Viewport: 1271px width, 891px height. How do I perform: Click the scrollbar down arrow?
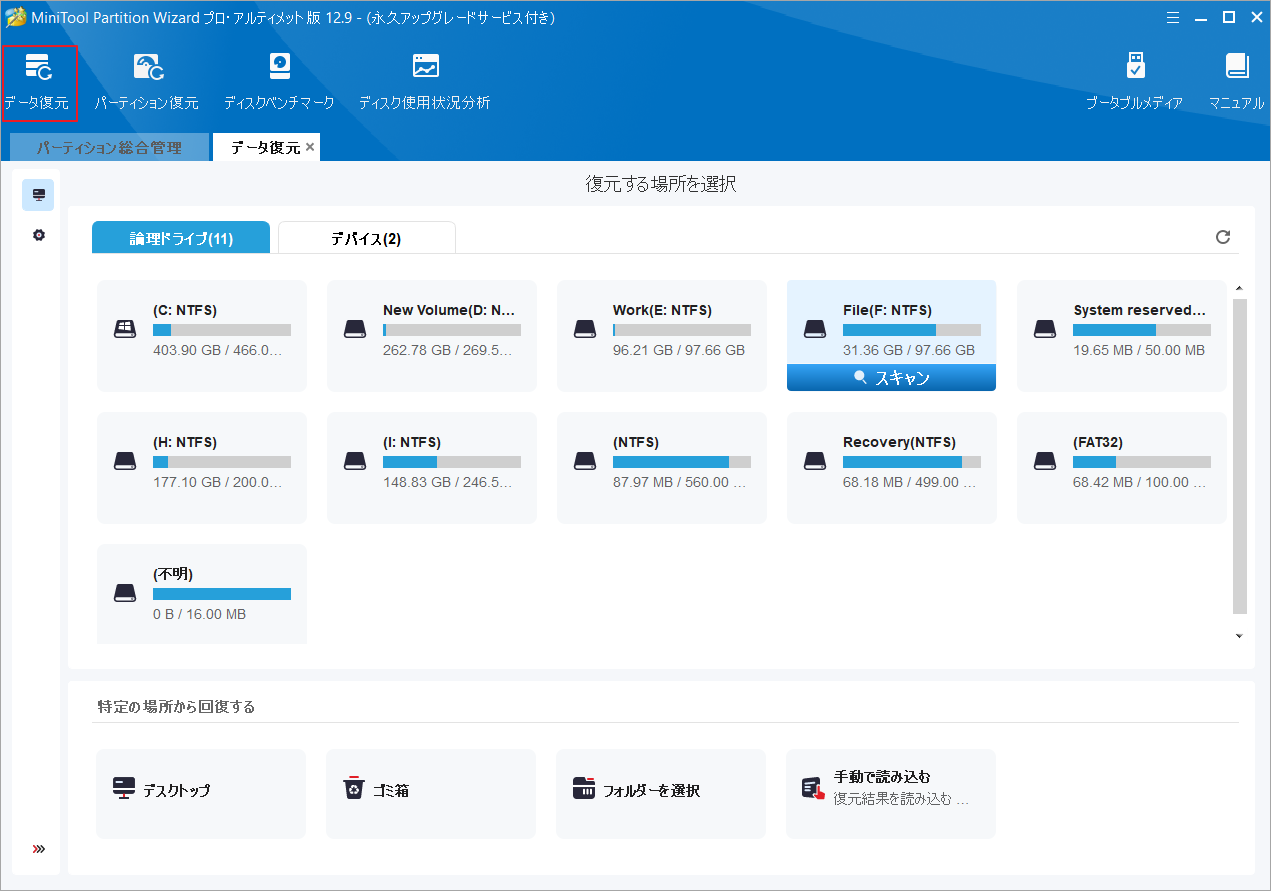[1240, 636]
